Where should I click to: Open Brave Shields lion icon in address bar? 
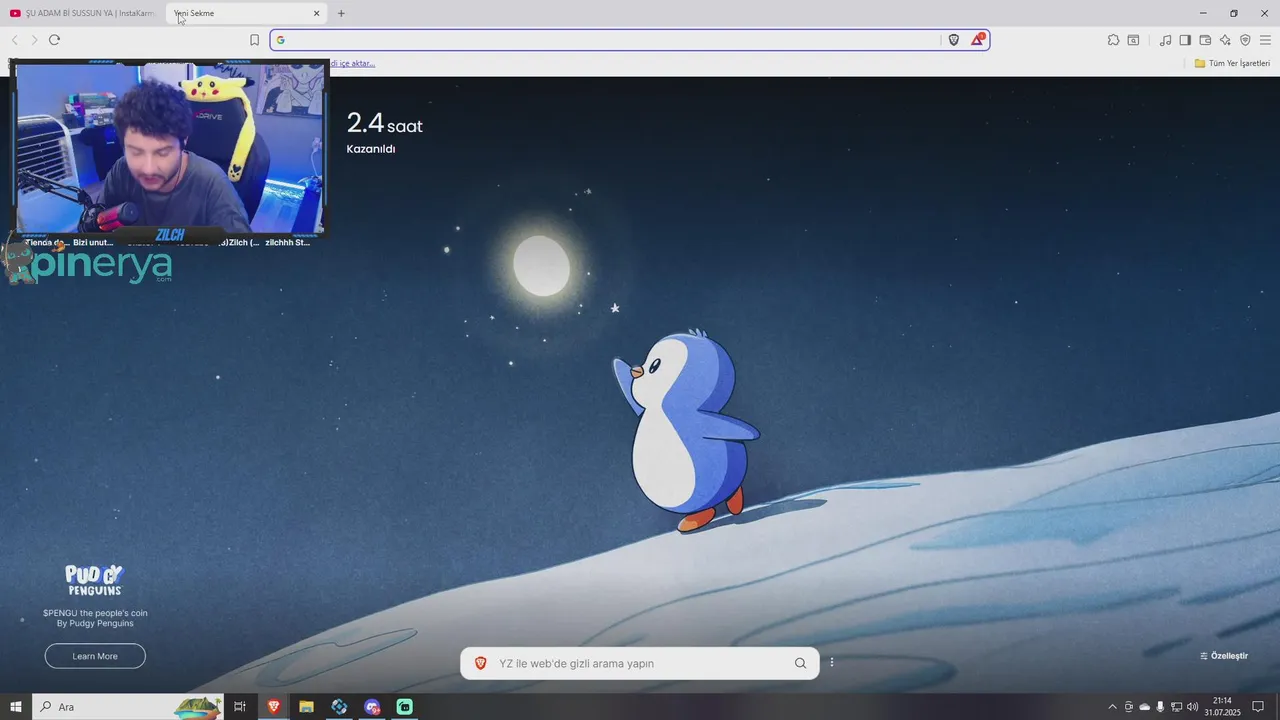point(954,40)
